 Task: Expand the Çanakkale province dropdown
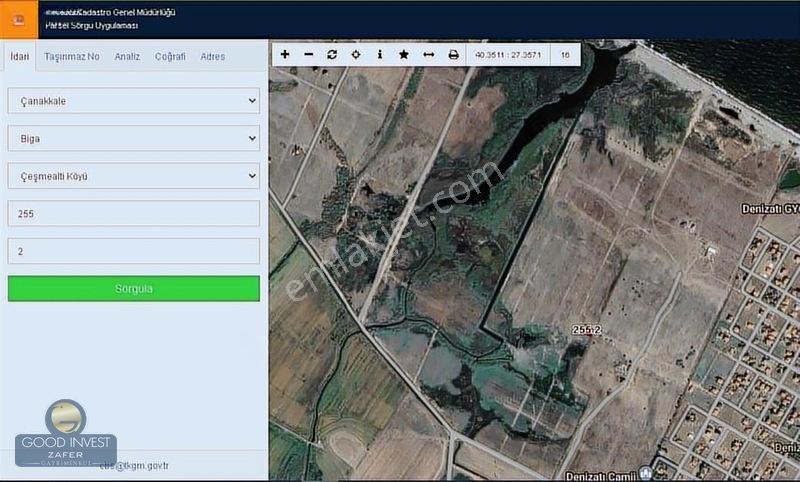pos(134,101)
